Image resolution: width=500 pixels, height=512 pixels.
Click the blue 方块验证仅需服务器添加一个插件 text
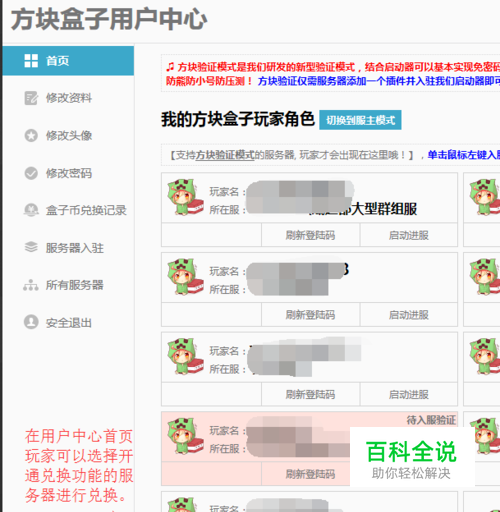(379, 81)
